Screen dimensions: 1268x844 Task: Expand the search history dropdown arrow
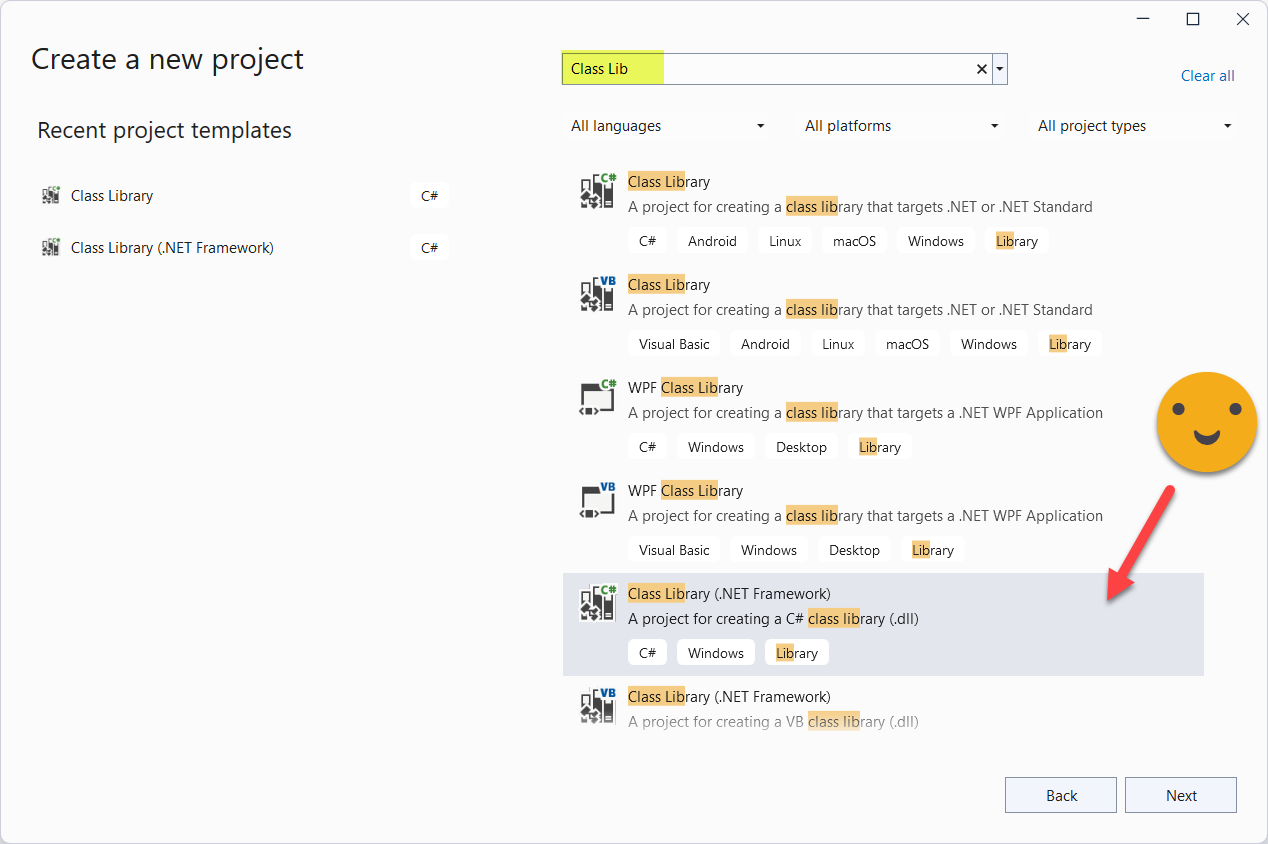(1000, 69)
